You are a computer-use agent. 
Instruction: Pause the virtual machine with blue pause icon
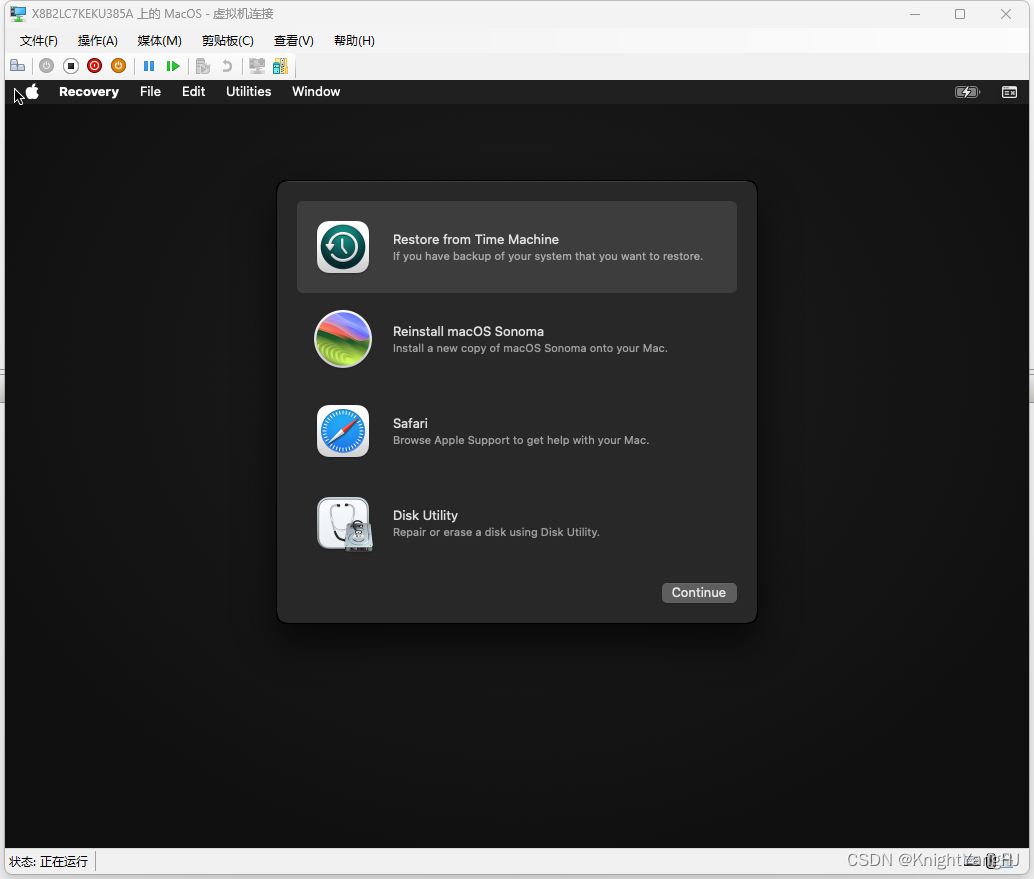pos(149,66)
